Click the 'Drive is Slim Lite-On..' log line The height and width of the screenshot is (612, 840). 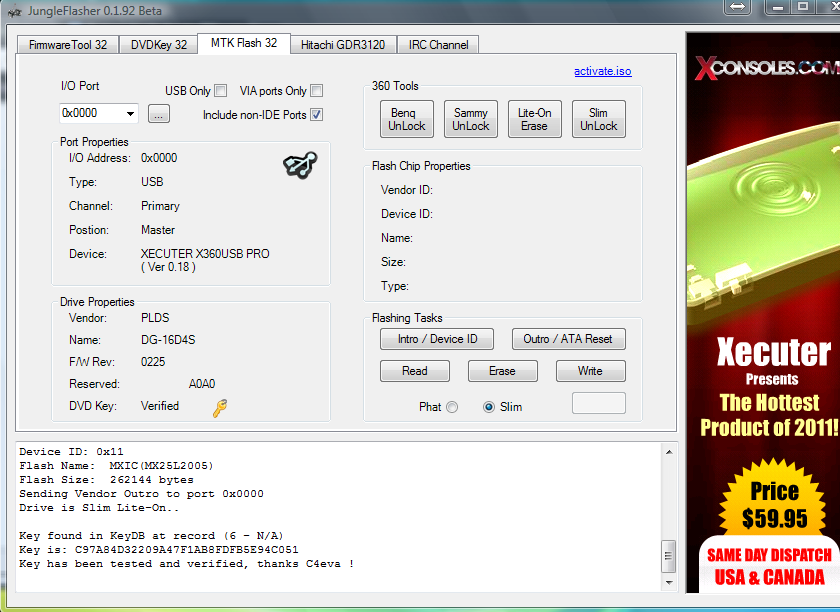[99, 507]
